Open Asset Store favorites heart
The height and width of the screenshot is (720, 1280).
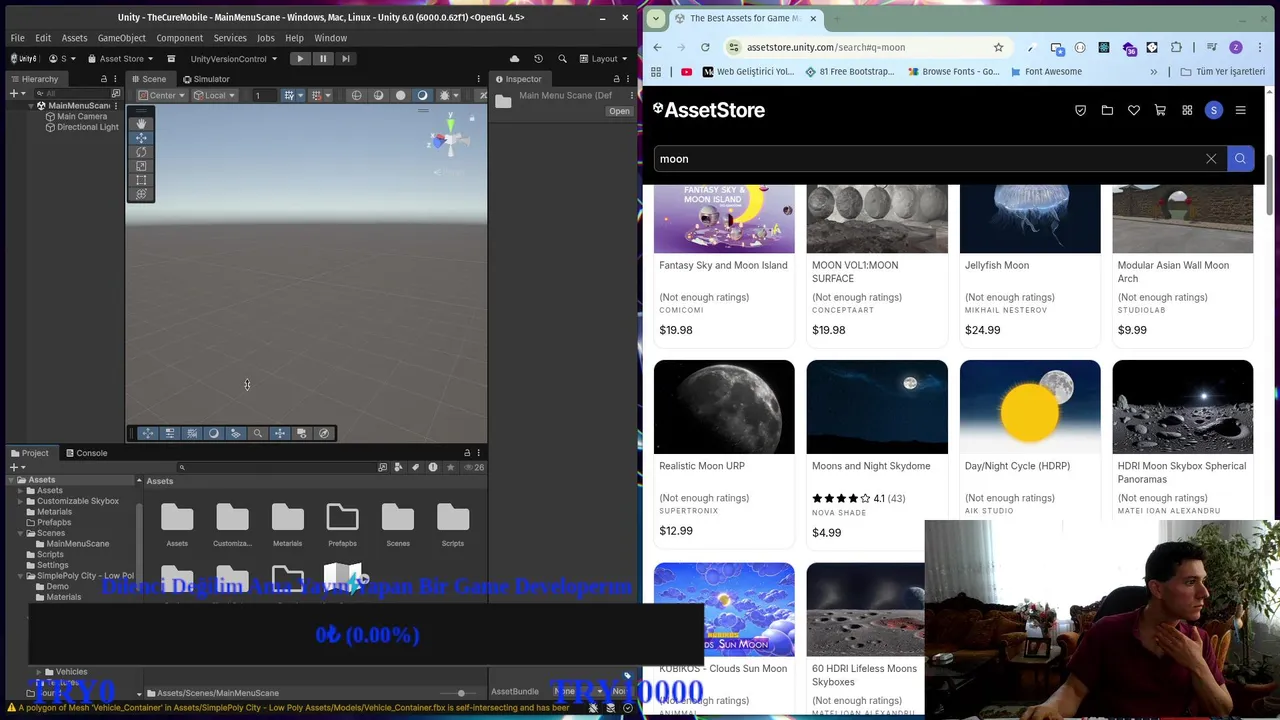tap(1134, 110)
